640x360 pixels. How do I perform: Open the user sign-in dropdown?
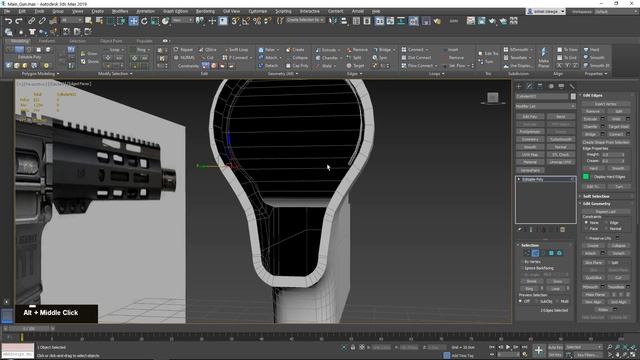pyautogui.click(x=546, y=12)
